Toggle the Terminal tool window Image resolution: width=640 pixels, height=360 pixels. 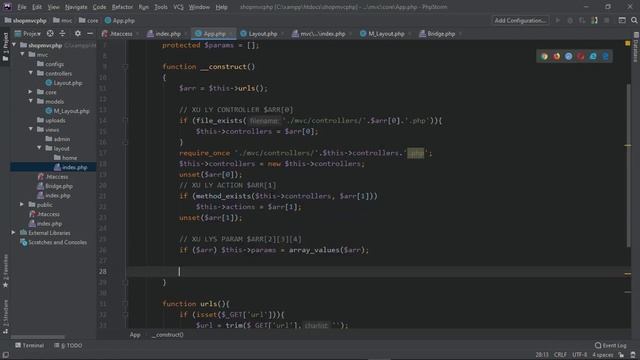(x=29, y=345)
